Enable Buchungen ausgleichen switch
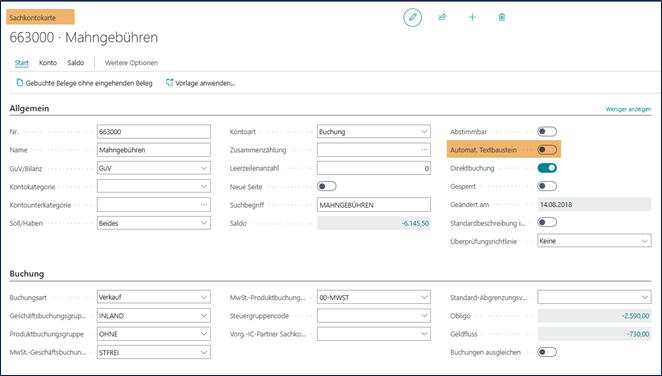The width and height of the screenshot is (662, 376). [x=547, y=352]
